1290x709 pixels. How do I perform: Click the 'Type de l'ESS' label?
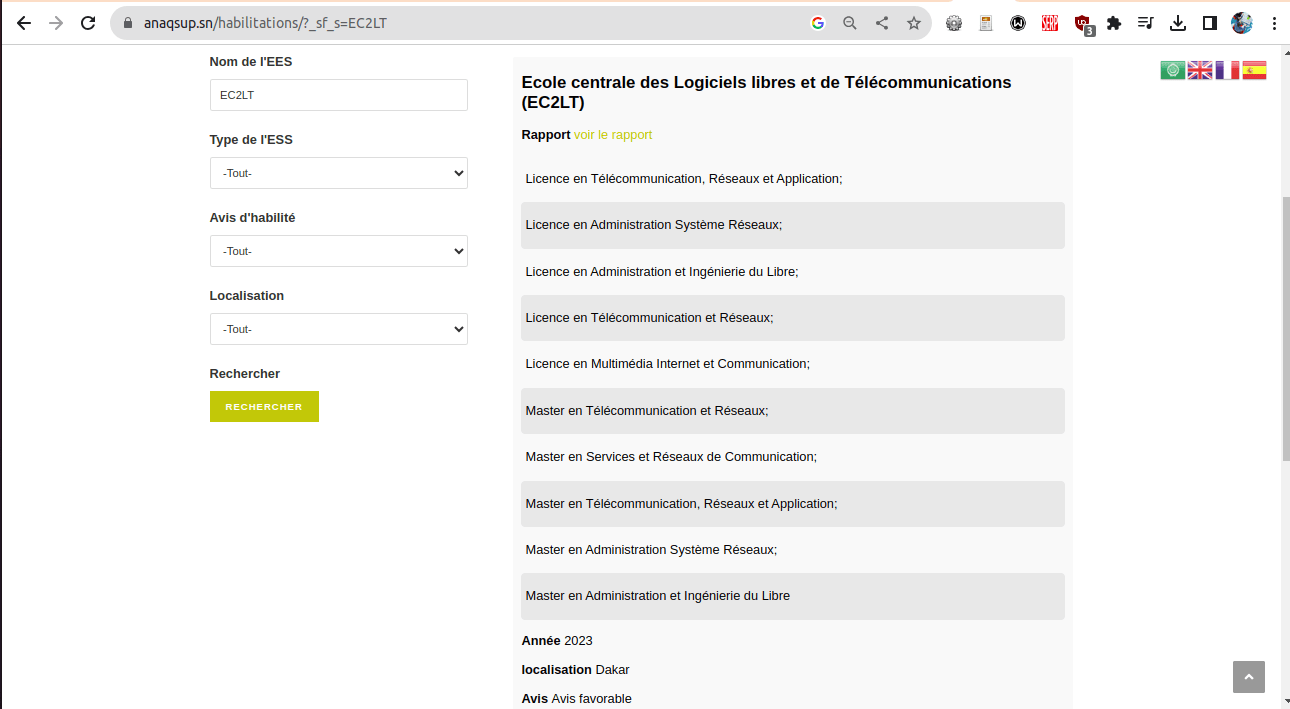[x=251, y=140]
